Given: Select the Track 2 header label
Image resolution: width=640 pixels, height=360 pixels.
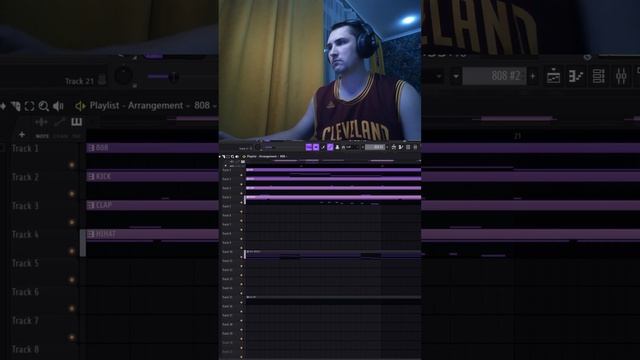Looking at the screenshot, I should [x=25, y=177].
